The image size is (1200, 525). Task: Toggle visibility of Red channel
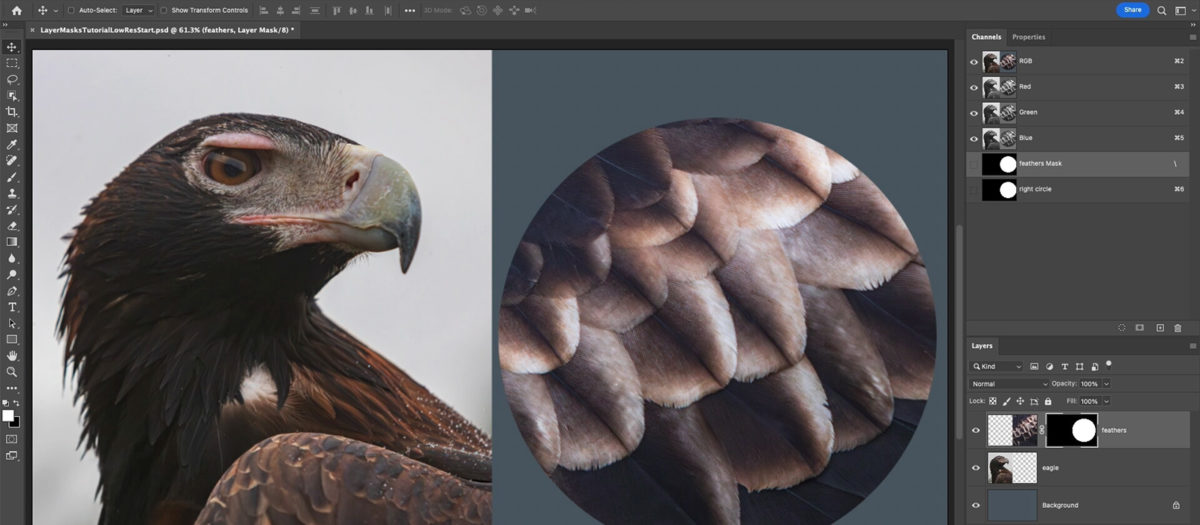[975, 87]
